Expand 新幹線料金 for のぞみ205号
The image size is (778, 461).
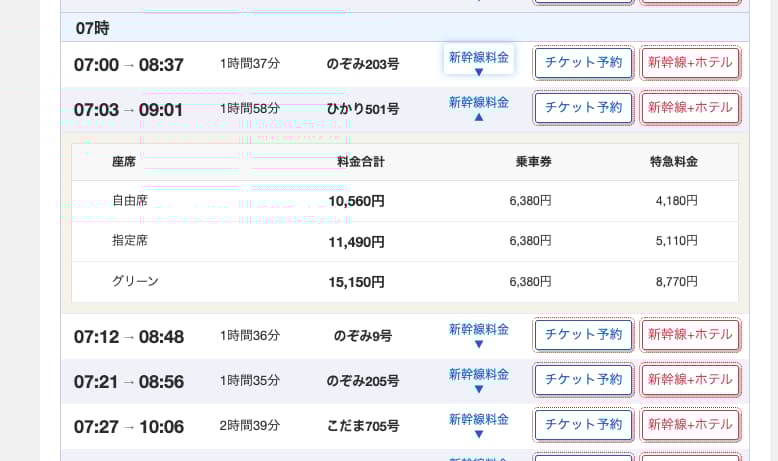pos(479,381)
